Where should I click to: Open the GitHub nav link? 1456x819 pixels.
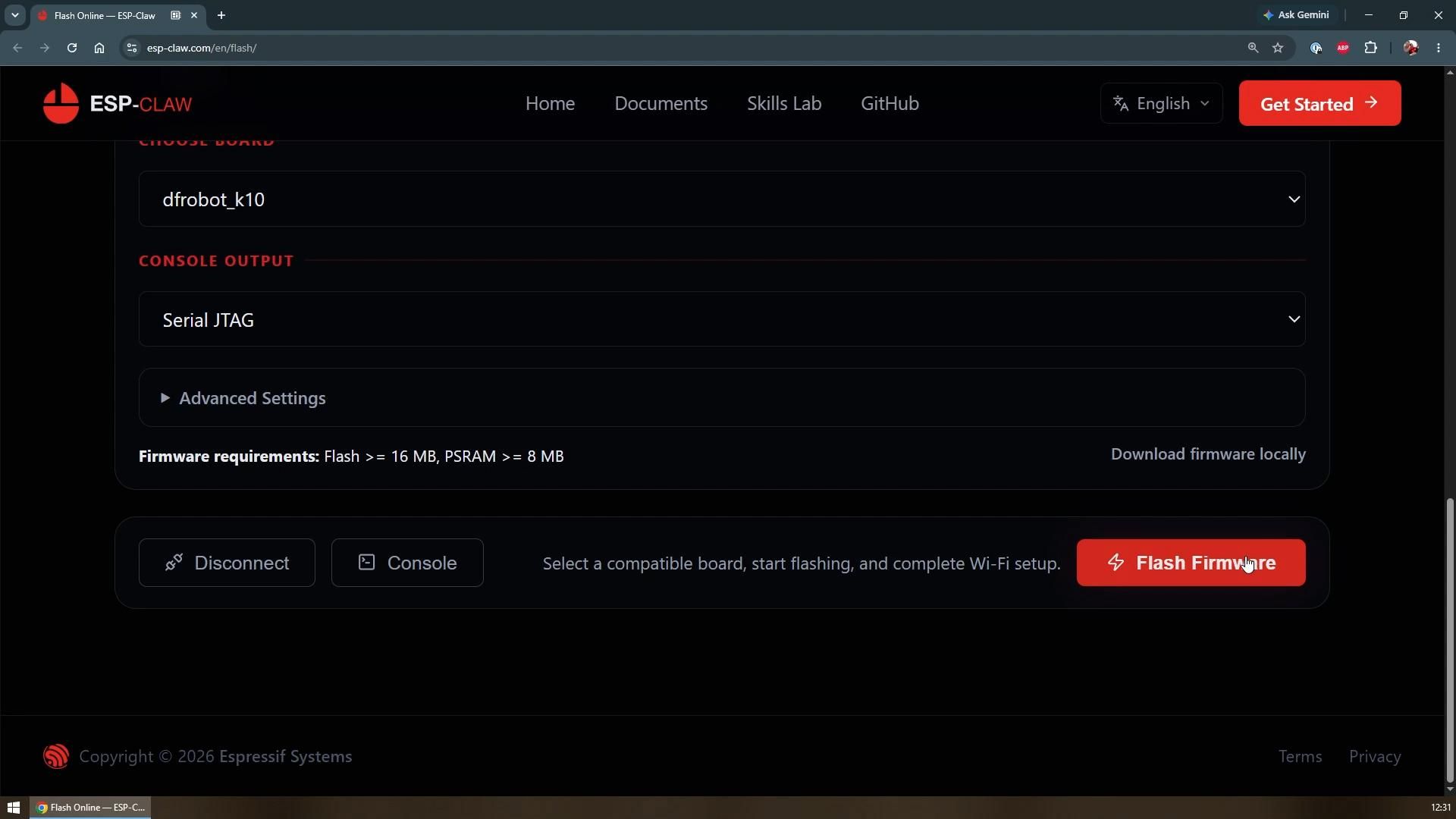(890, 103)
